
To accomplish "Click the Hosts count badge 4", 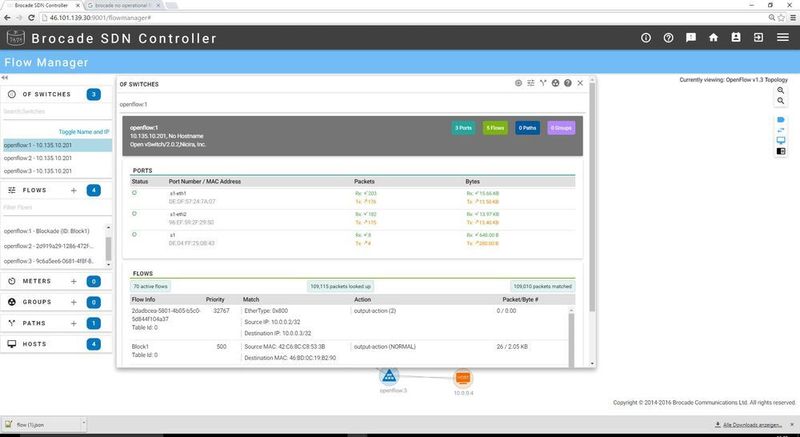I will [93, 344].
